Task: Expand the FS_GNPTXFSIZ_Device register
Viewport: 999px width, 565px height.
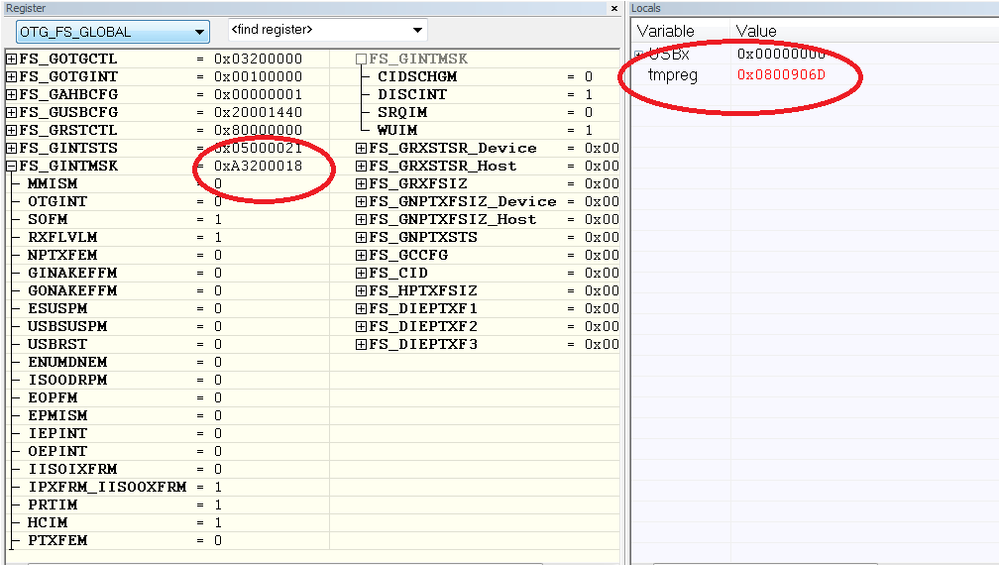Action: (x=361, y=201)
